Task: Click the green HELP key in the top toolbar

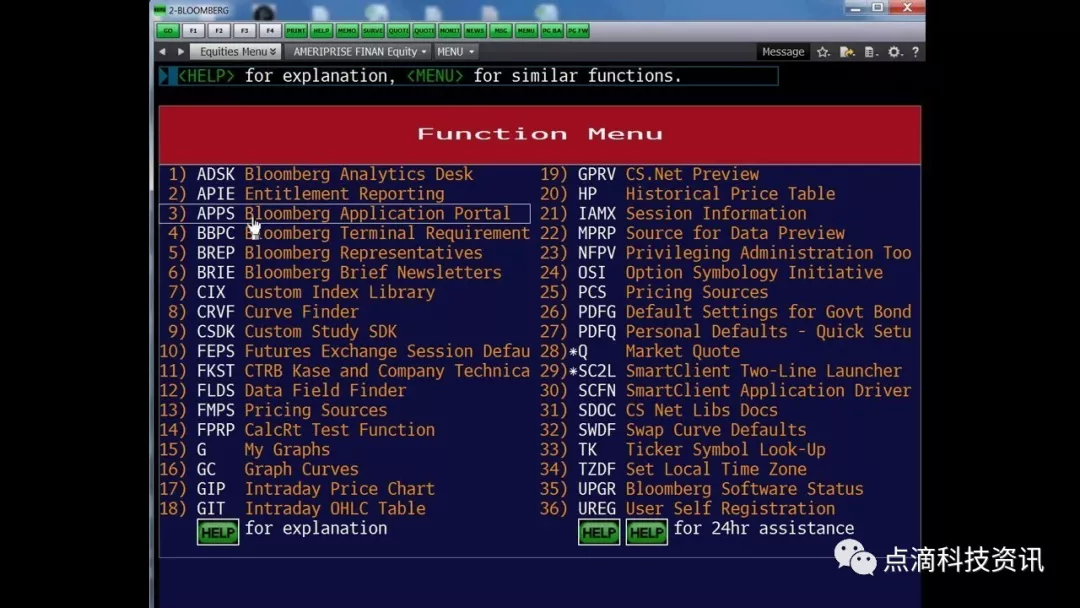Action: 321,30
